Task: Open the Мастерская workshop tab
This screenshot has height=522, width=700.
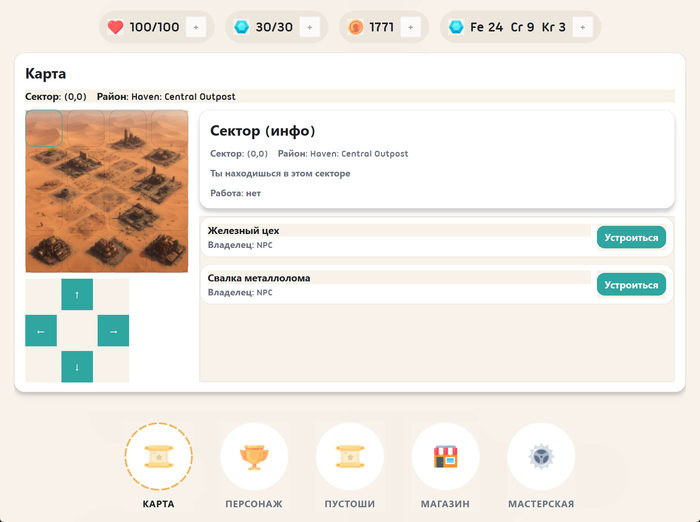Action: tap(541, 457)
